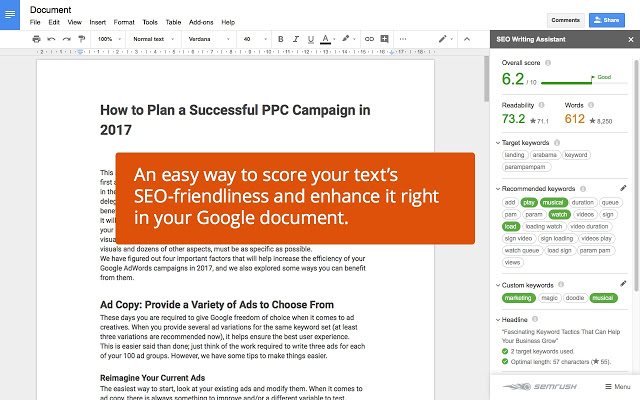Click the document vertical scrollbar
The height and width of the screenshot is (400, 640).
tap(486, 79)
